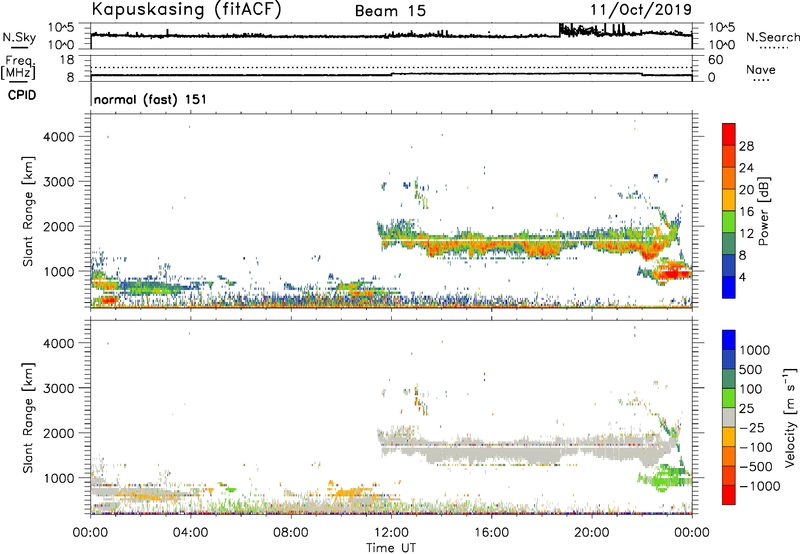800x554 pixels.
Task: Click the orange power band near 1500 km at 16:00
Action: (491, 247)
